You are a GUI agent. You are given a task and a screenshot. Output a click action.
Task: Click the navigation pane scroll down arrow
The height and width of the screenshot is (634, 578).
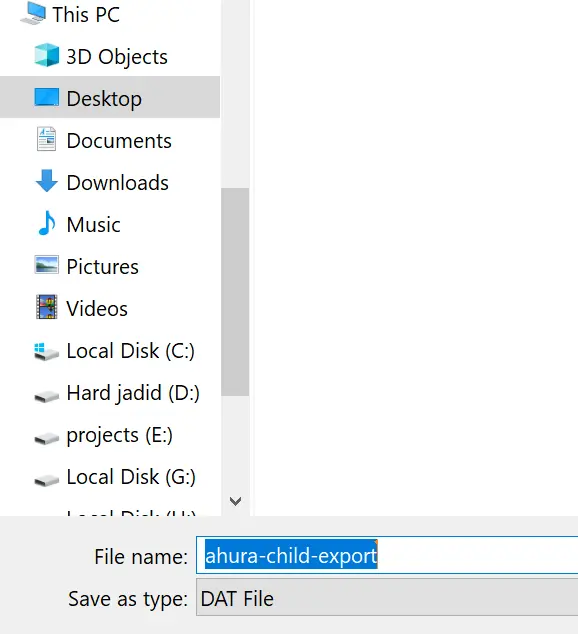coord(235,501)
